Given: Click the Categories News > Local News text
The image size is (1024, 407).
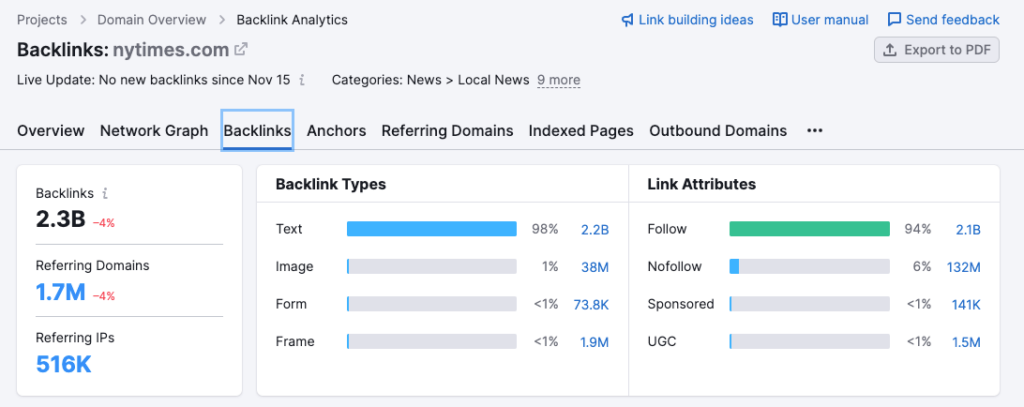Looking at the screenshot, I should click(430, 80).
